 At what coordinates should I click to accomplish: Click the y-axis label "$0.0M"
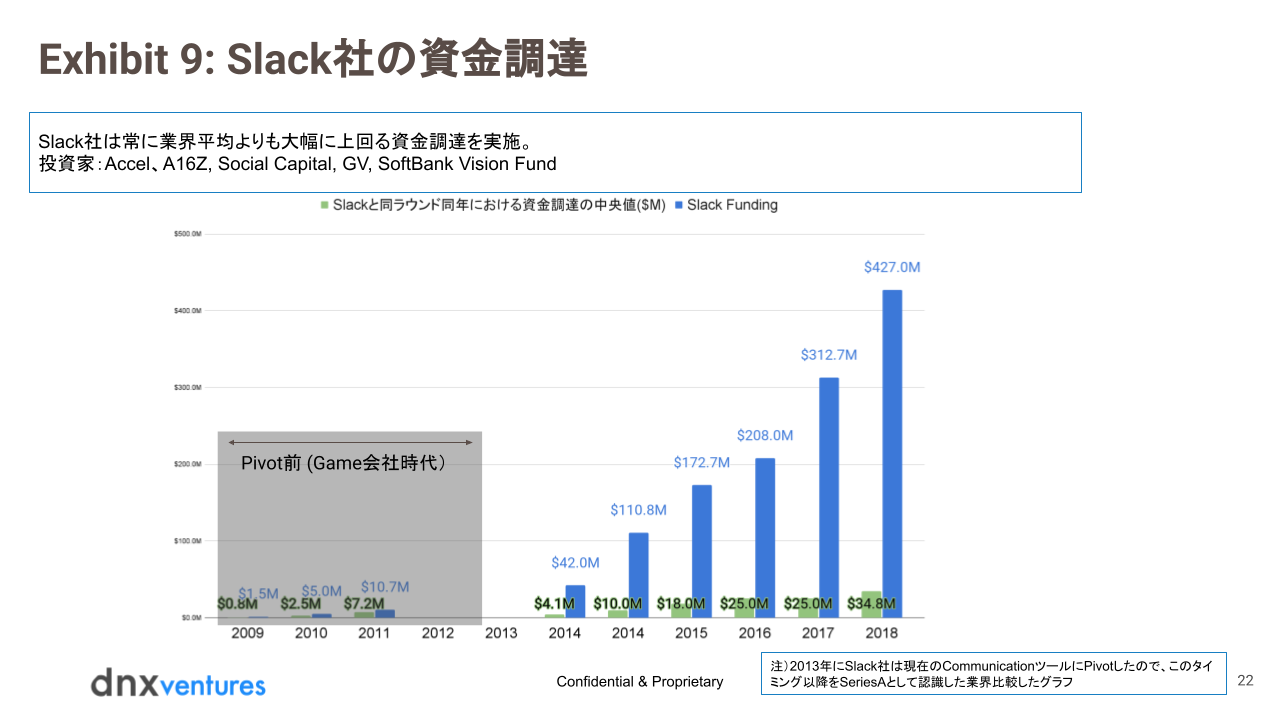pyautogui.click(x=192, y=617)
